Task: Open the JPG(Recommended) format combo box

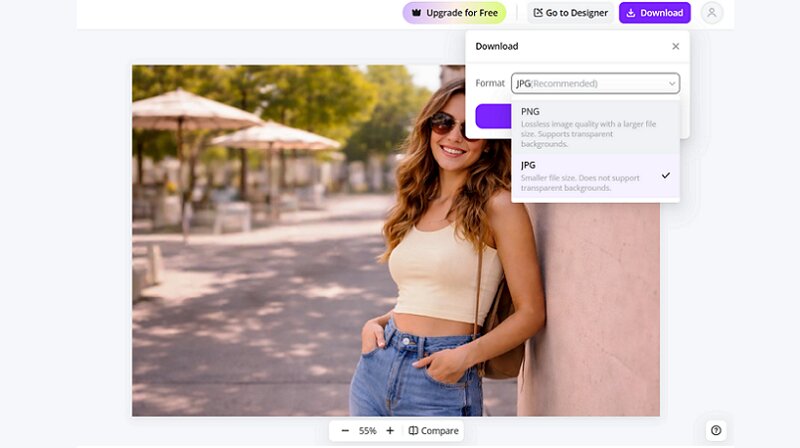Action: coord(590,84)
